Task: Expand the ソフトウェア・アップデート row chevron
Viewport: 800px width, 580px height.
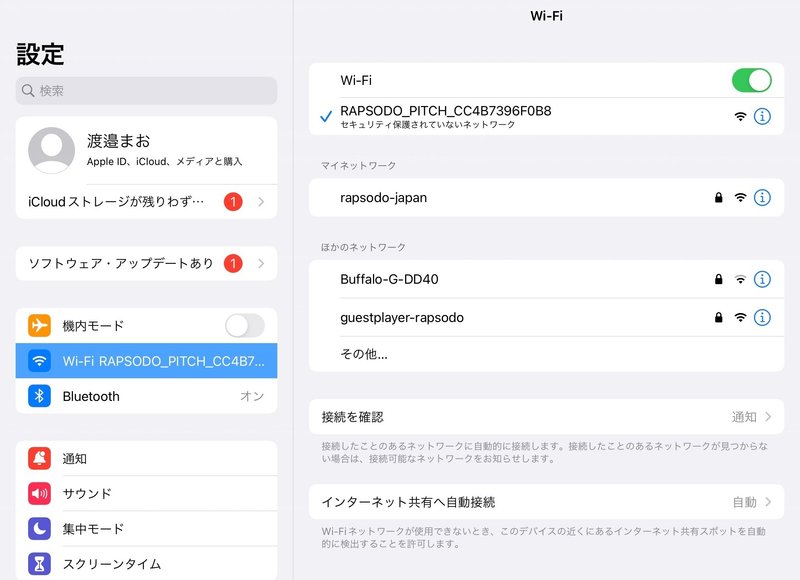Action: tap(261, 263)
